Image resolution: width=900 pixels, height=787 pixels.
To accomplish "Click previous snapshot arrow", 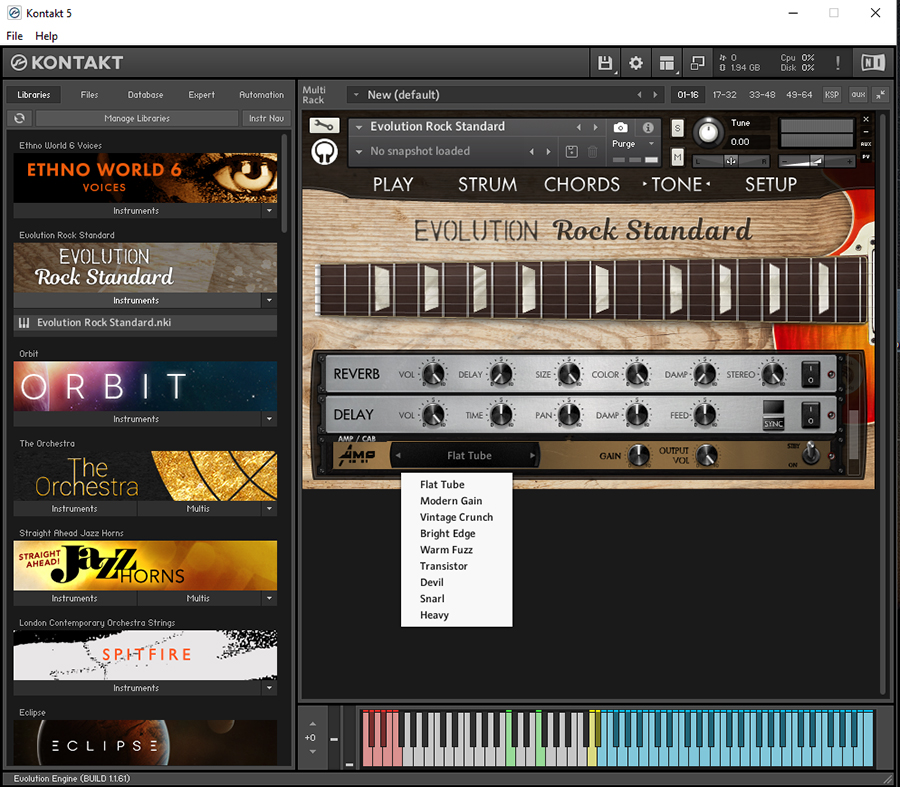I will pyautogui.click(x=532, y=152).
